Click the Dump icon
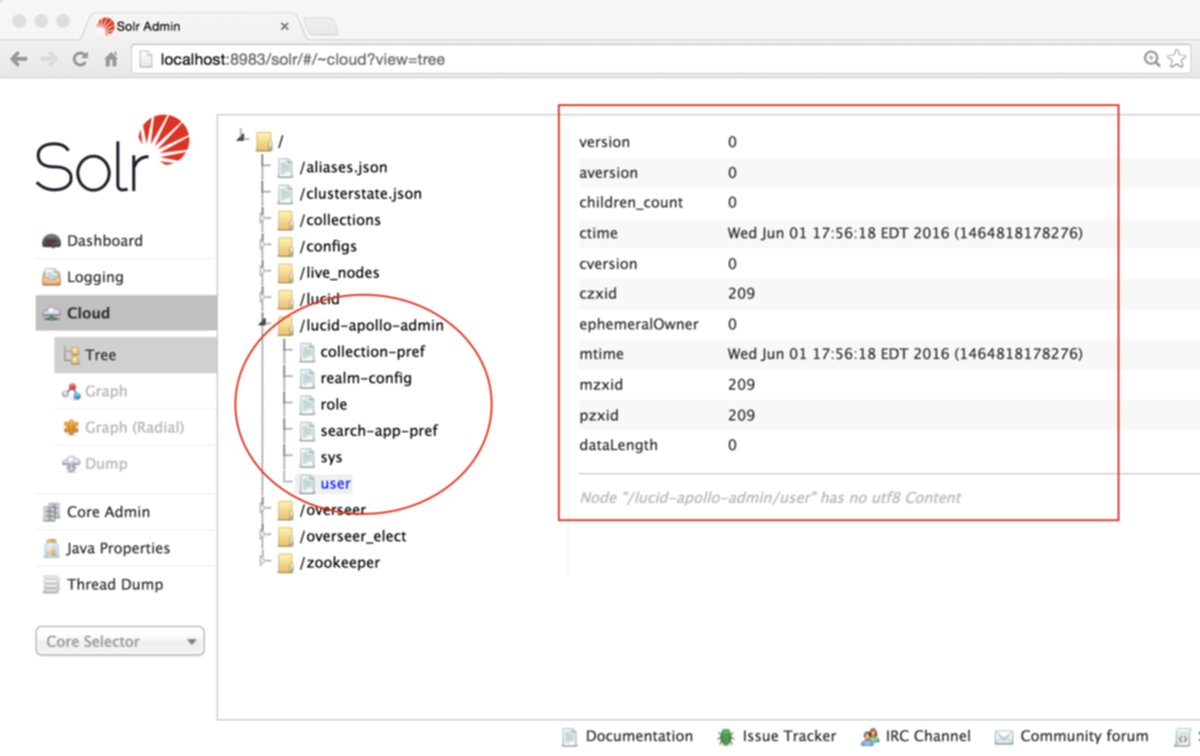Image resolution: width=1200 pixels, height=756 pixels. click(x=71, y=463)
